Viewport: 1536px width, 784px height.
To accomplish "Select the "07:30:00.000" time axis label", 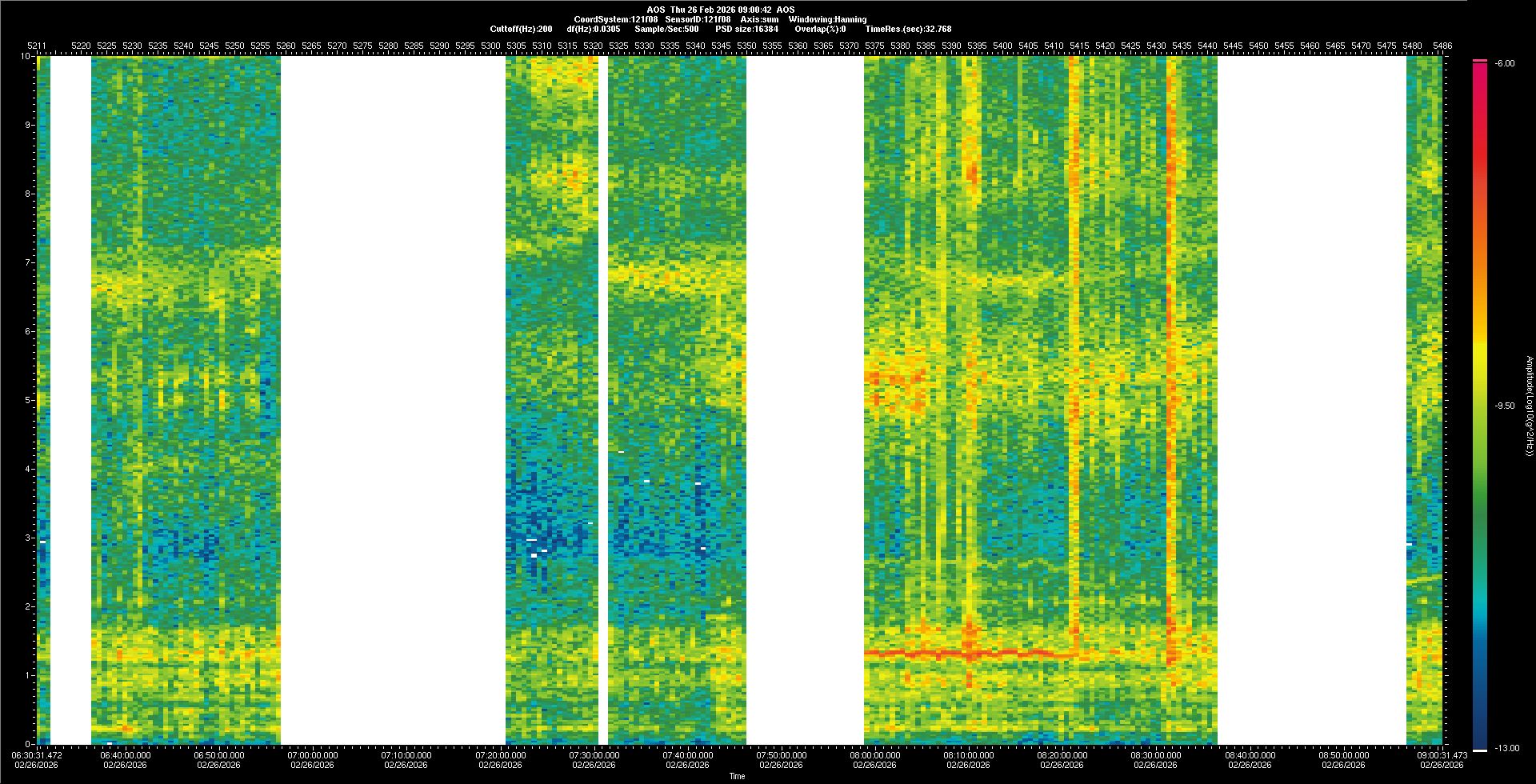I will pos(594,754).
